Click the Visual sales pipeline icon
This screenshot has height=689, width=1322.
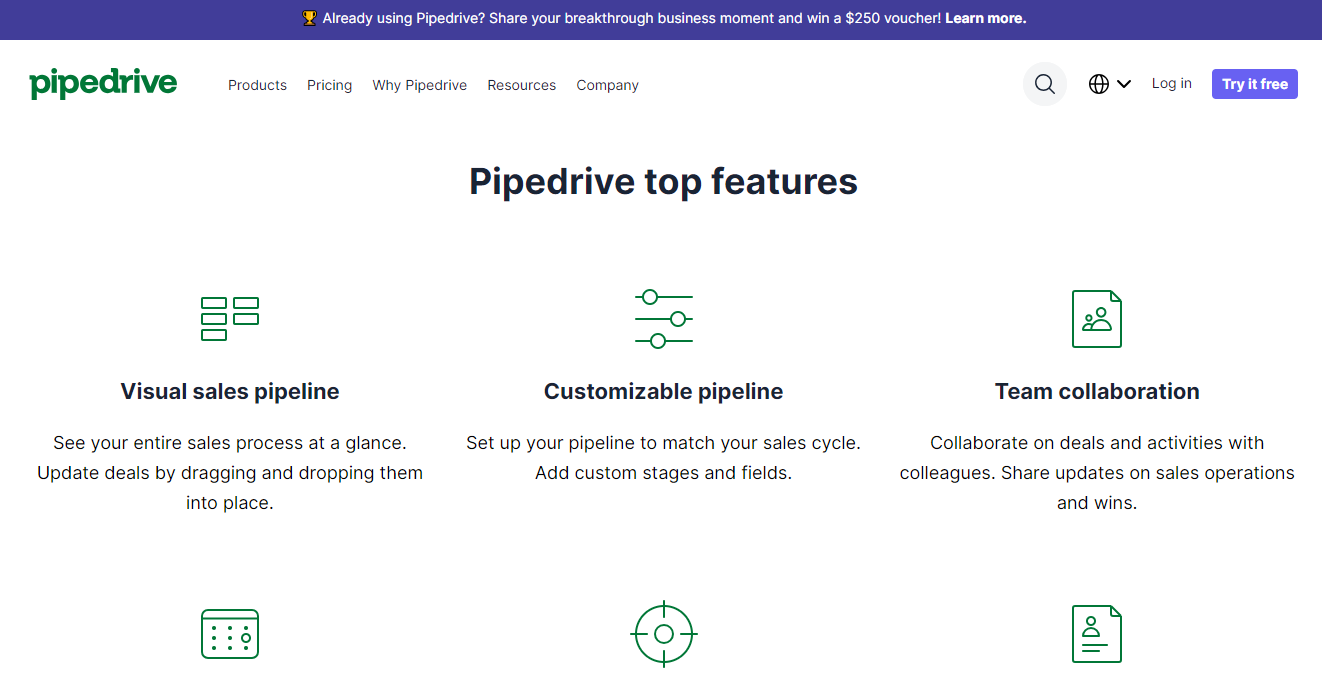(x=230, y=319)
